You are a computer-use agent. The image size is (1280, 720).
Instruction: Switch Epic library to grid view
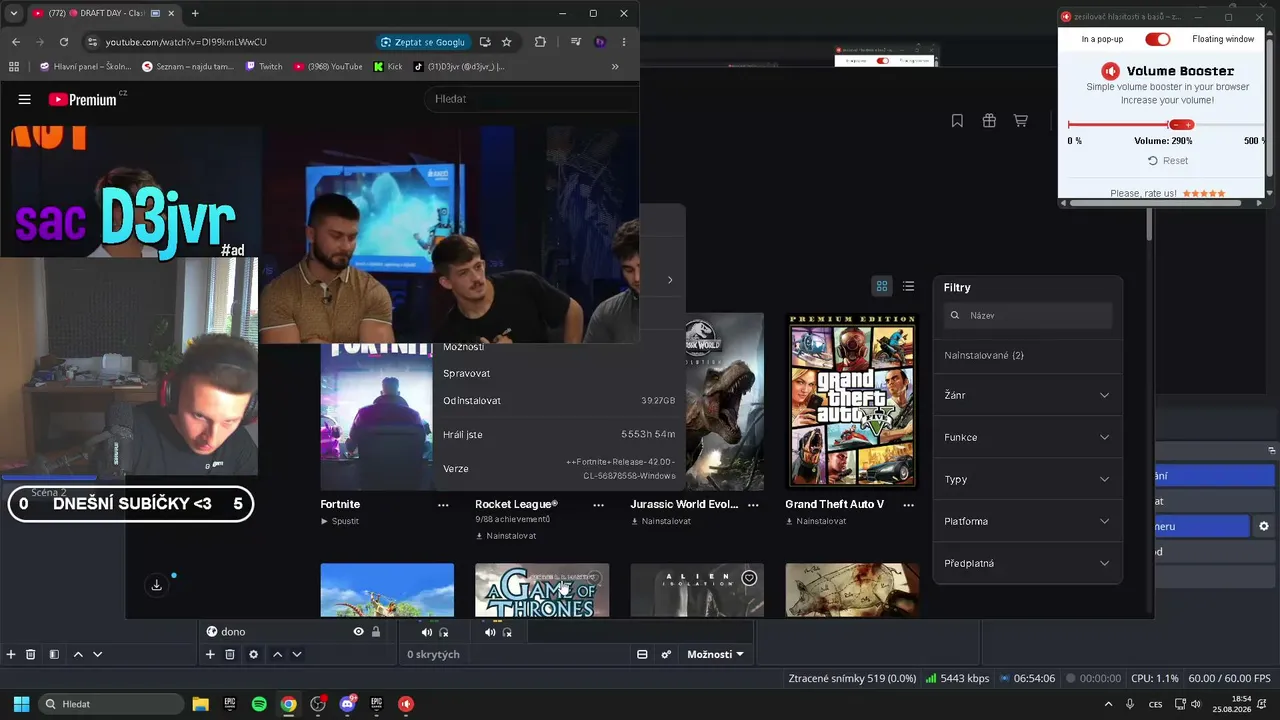point(882,286)
